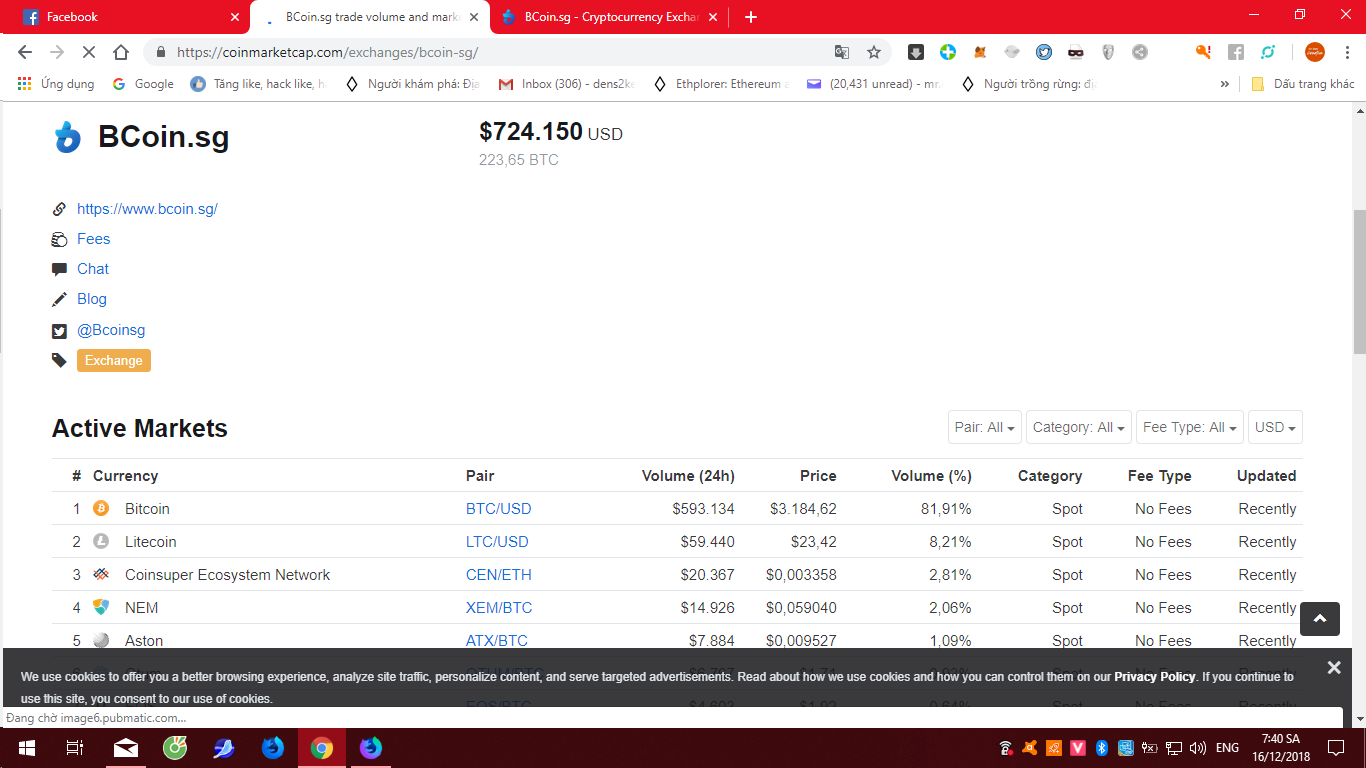The image size is (1366, 768).
Task: Open the CEN/ETH market pair
Action: (499, 575)
